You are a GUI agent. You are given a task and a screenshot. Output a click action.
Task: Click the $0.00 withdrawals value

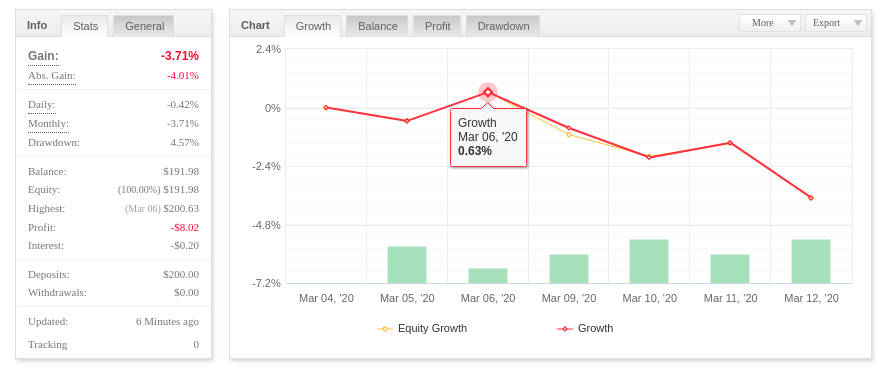tap(187, 293)
